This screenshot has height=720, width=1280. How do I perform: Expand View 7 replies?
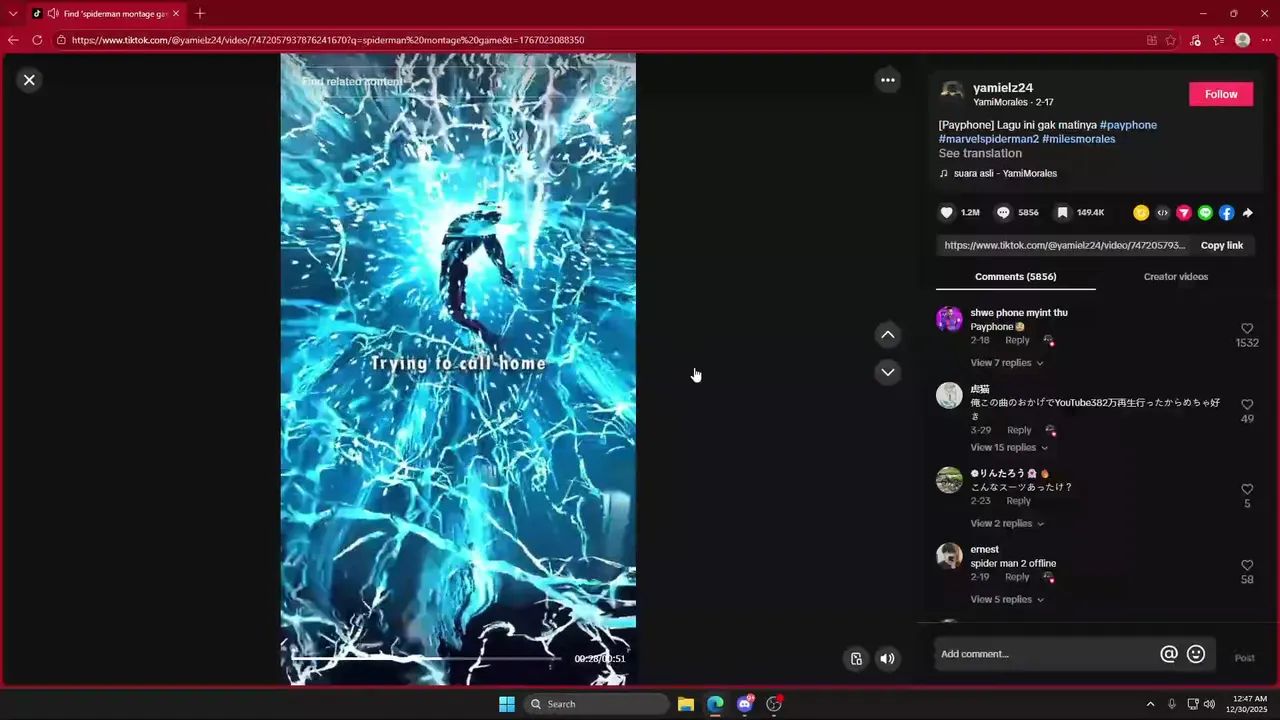tap(1006, 363)
